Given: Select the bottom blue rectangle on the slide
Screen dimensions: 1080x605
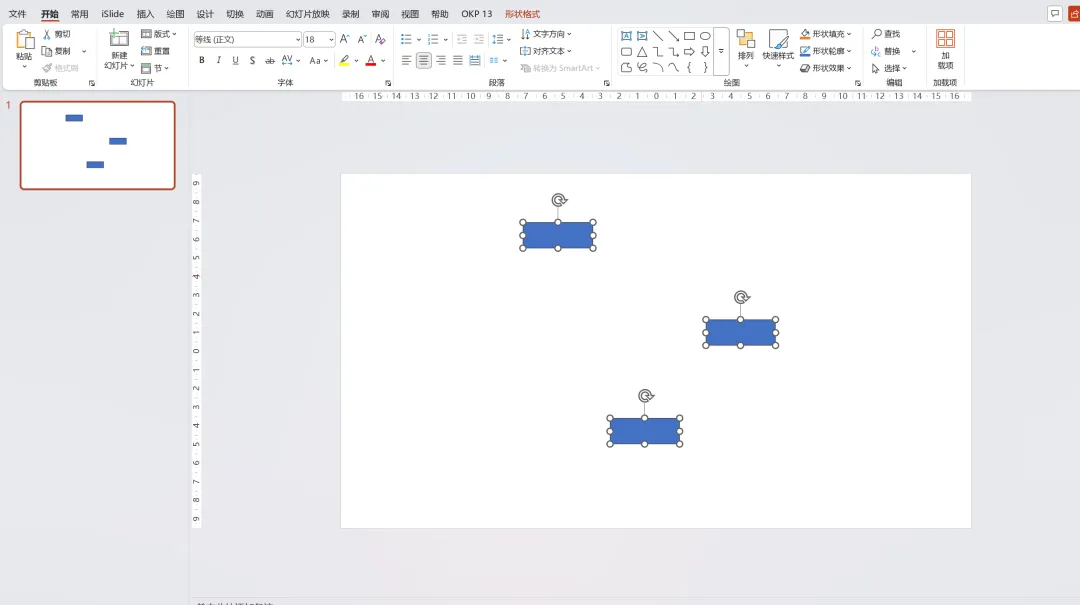Looking at the screenshot, I should (x=645, y=431).
